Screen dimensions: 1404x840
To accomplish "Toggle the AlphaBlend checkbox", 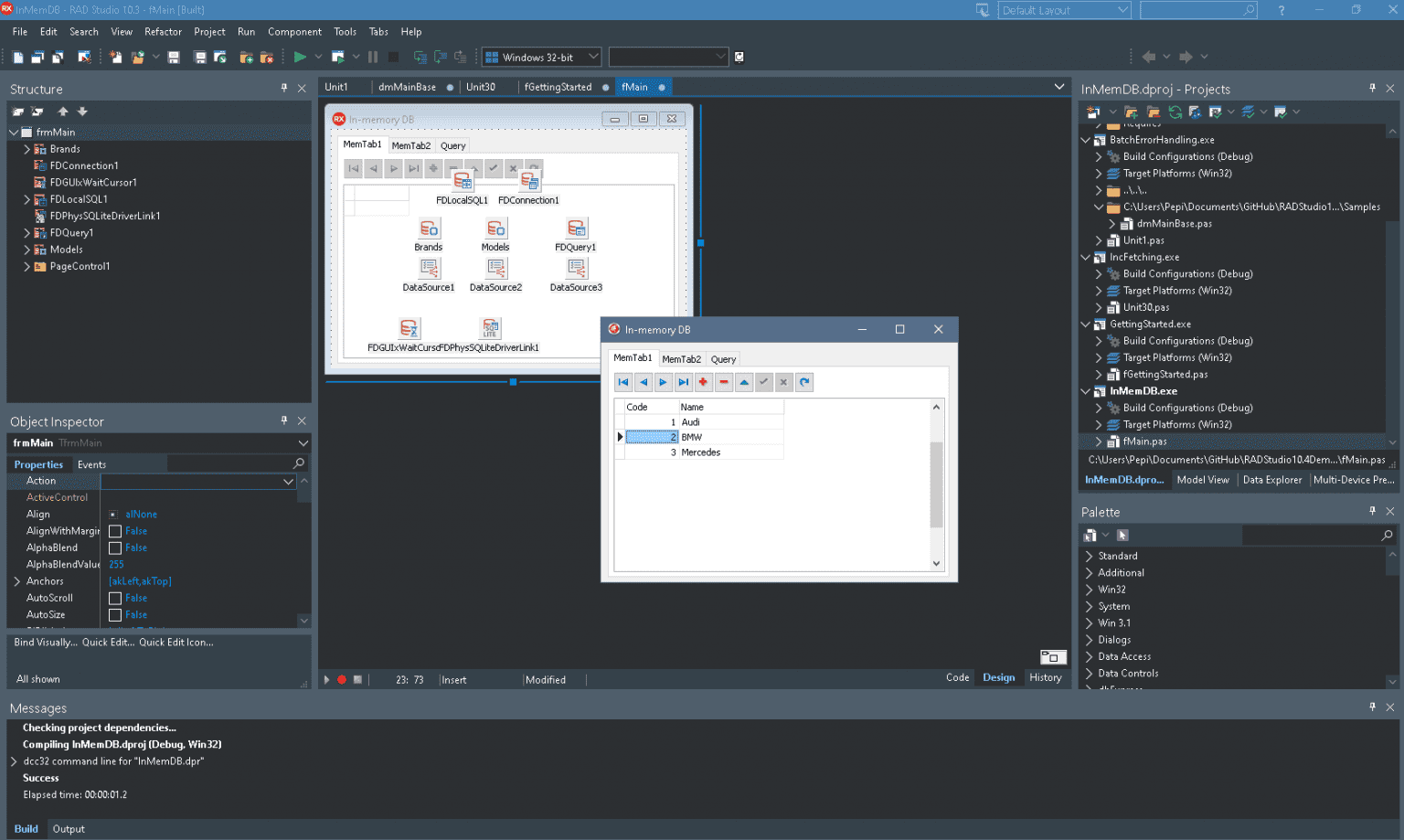I will (115, 548).
